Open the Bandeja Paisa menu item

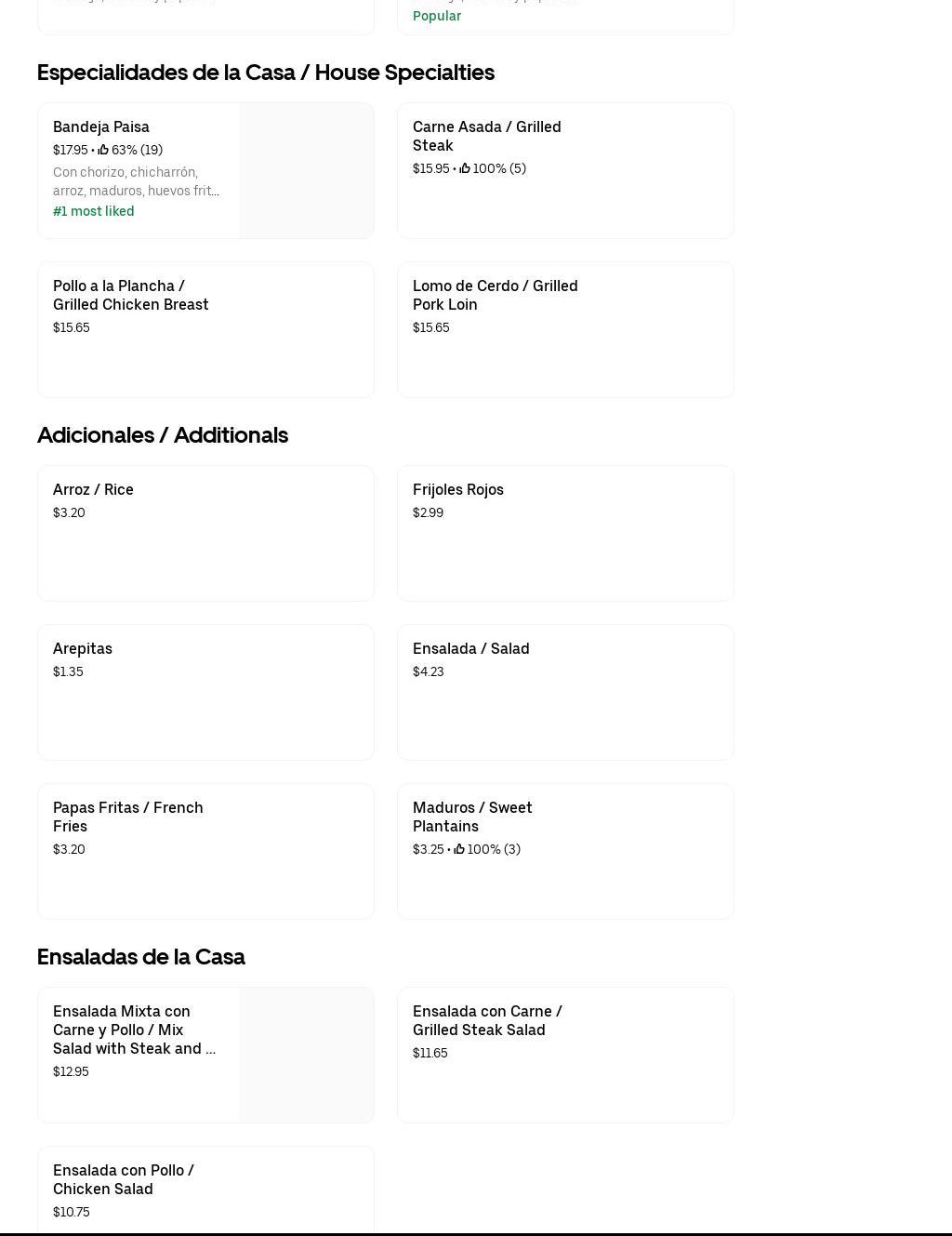[x=101, y=126]
